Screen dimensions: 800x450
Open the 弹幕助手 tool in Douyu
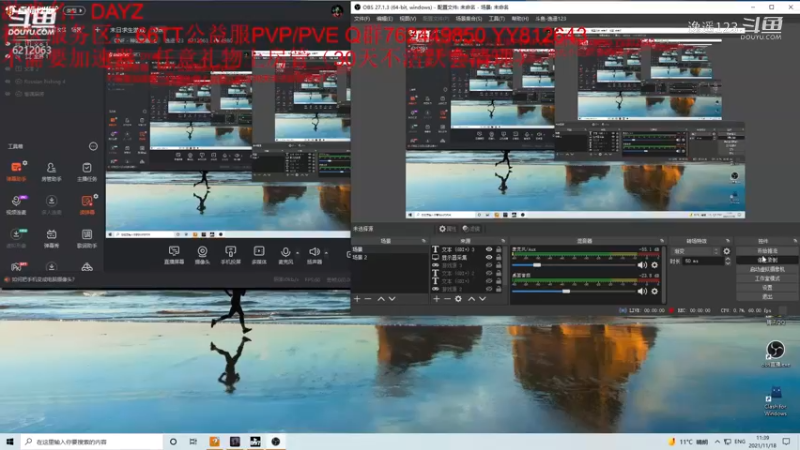tap(16, 171)
